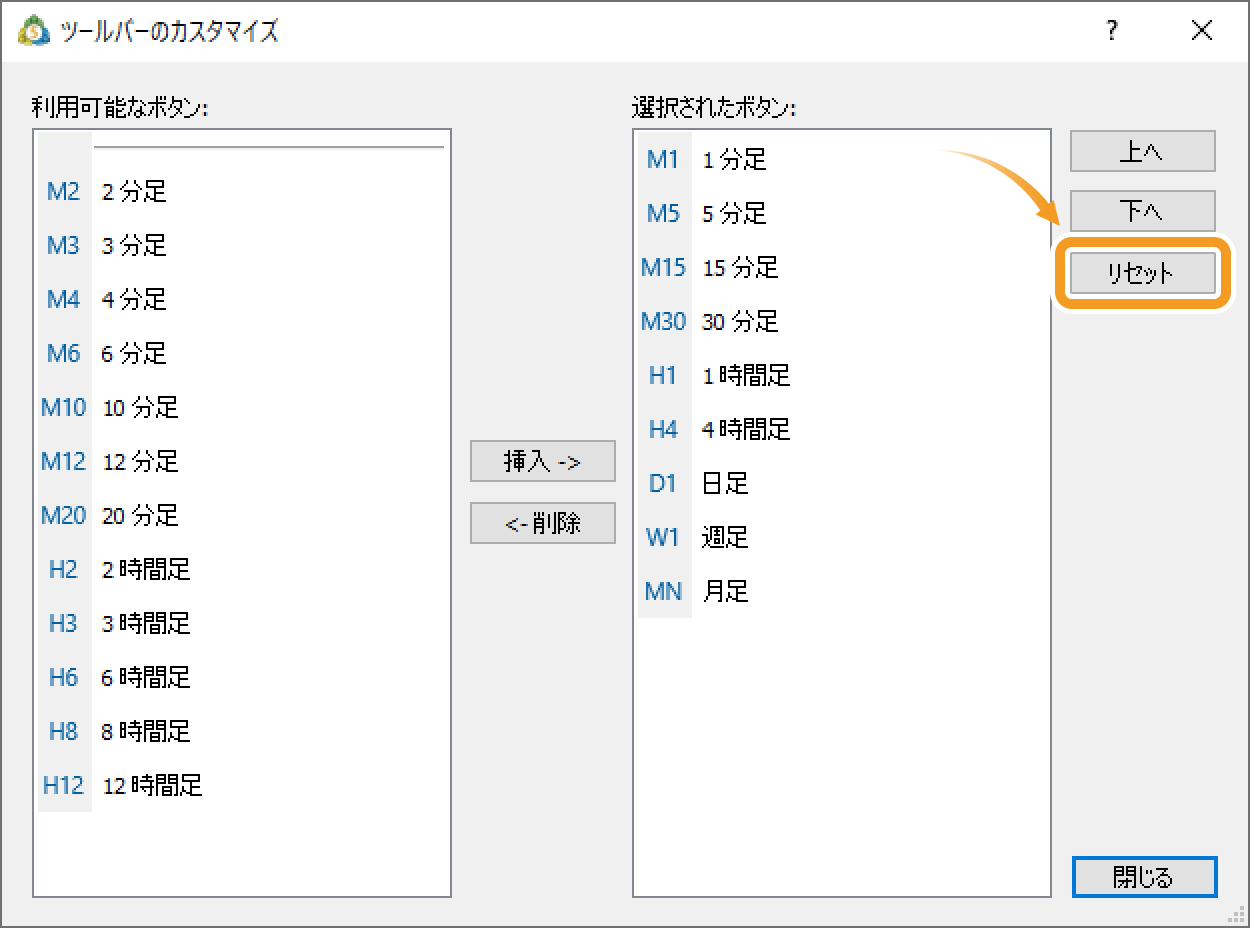Select the '10 分足' text row
The height and width of the screenshot is (928, 1250).
[x=140, y=408]
